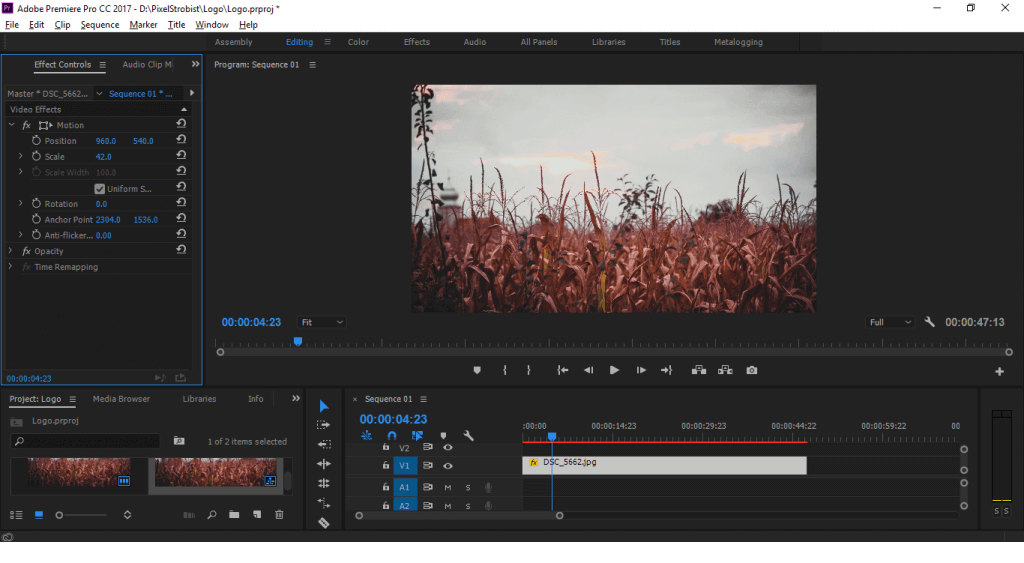This screenshot has width=1024, height=563.
Task: Export a frame with the camera icon
Action: [x=752, y=370]
